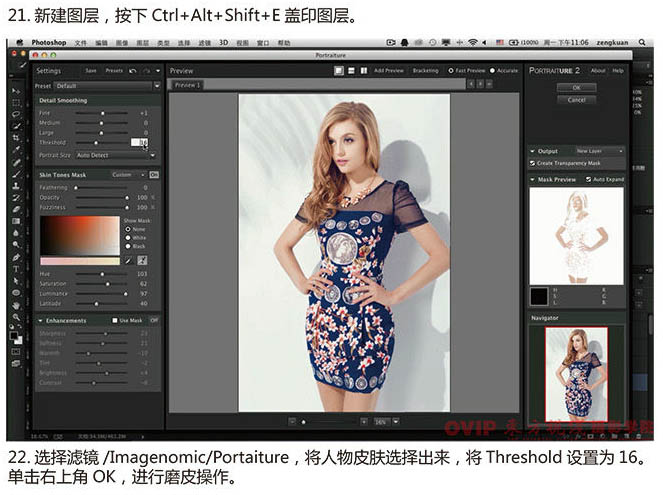Select Fast Preview radio option
This screenshot has width=663, height=495.
click(451, 71)
